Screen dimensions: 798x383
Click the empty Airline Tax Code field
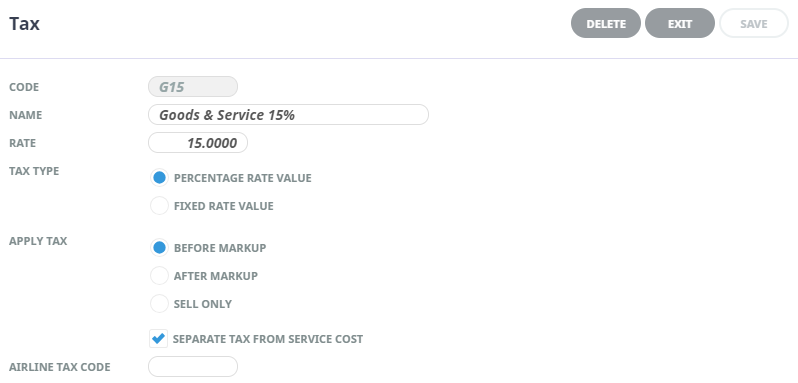point(193,367)
